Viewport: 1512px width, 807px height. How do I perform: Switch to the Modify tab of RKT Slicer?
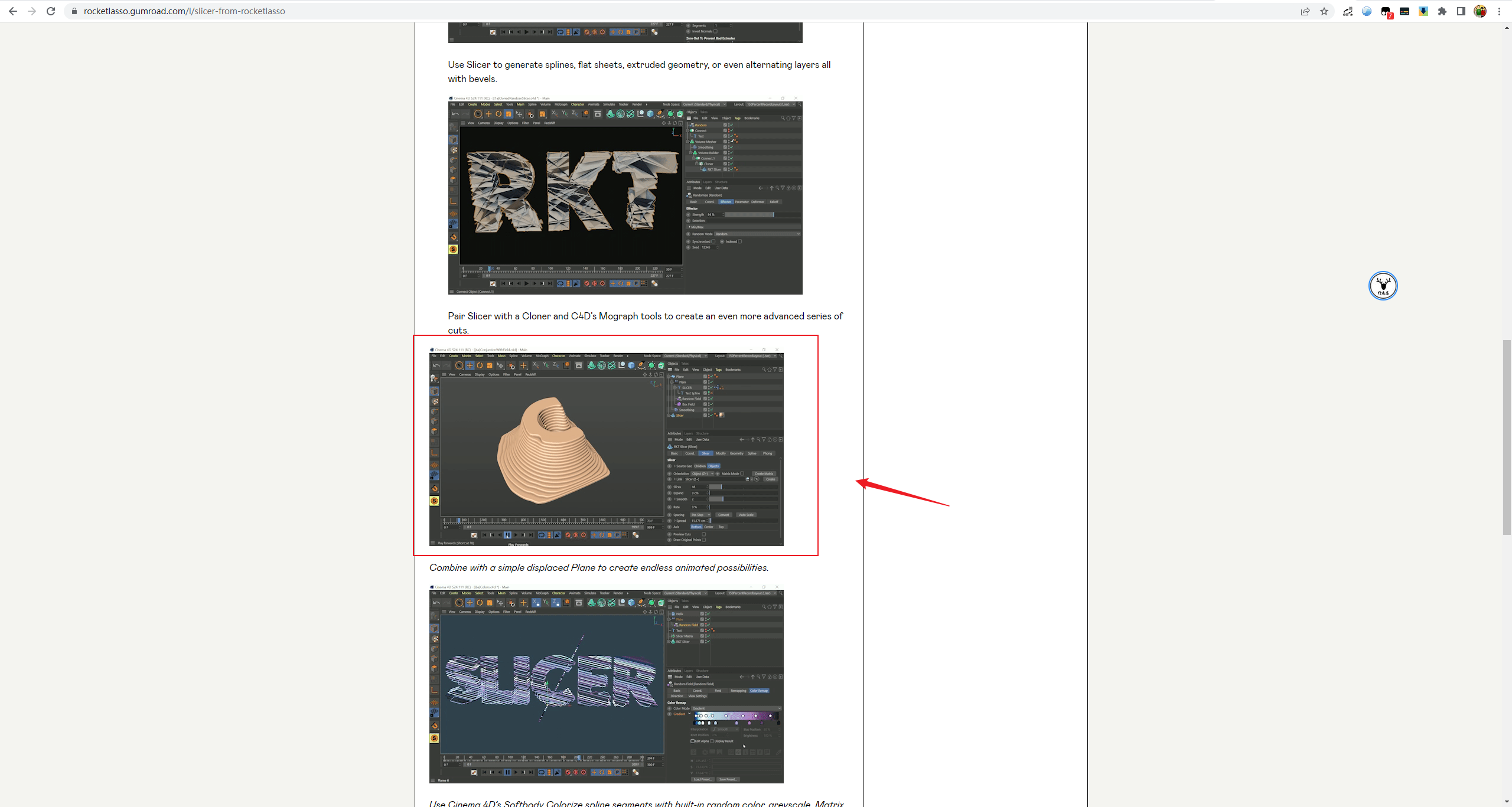pos(721,453)
